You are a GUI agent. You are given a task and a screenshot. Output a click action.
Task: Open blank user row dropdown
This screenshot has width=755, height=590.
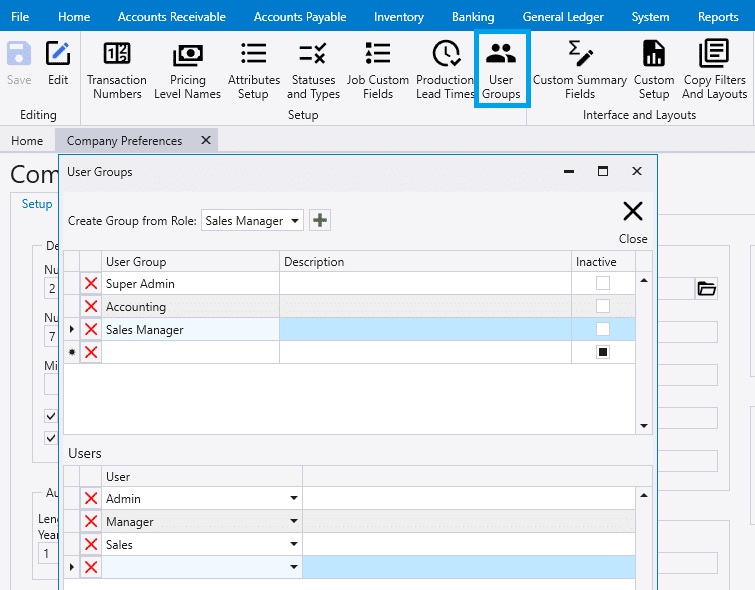294,567
